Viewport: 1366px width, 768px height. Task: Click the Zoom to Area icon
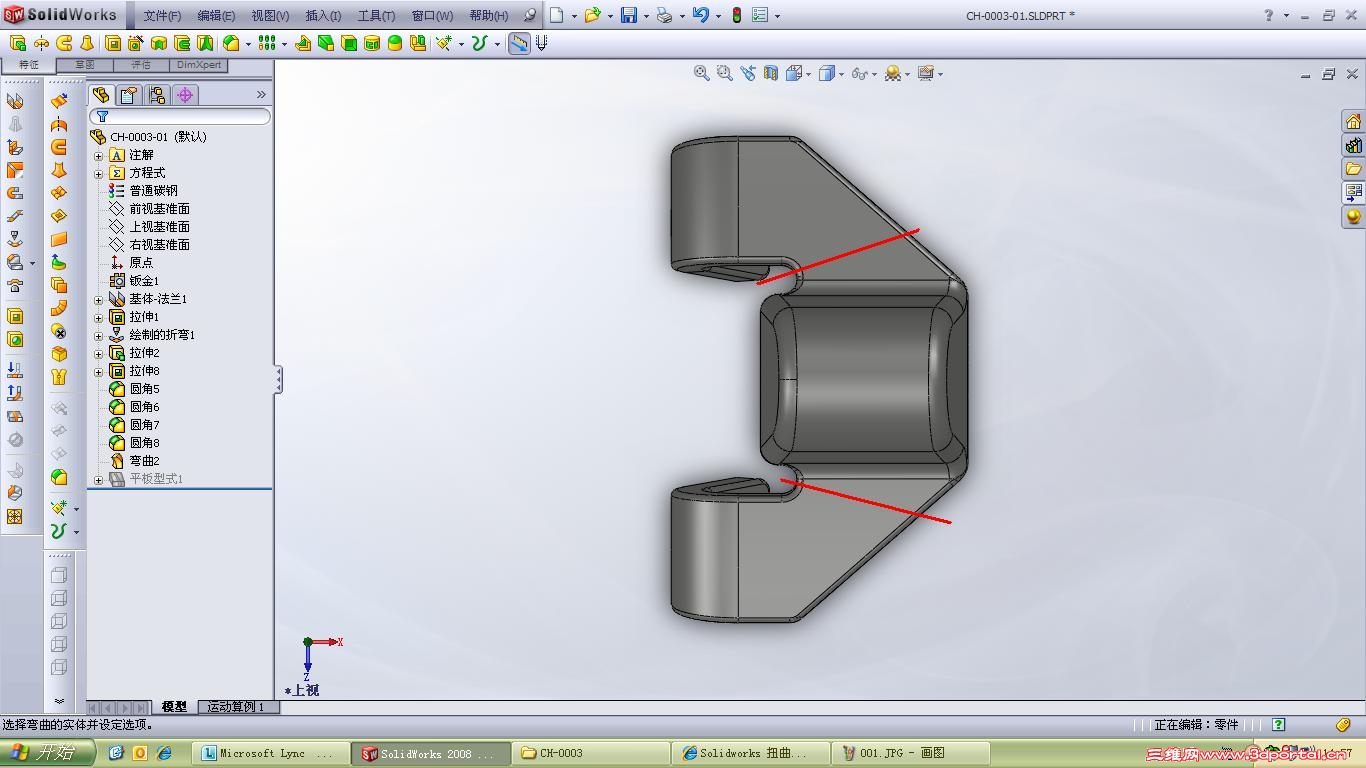point(725,73)
